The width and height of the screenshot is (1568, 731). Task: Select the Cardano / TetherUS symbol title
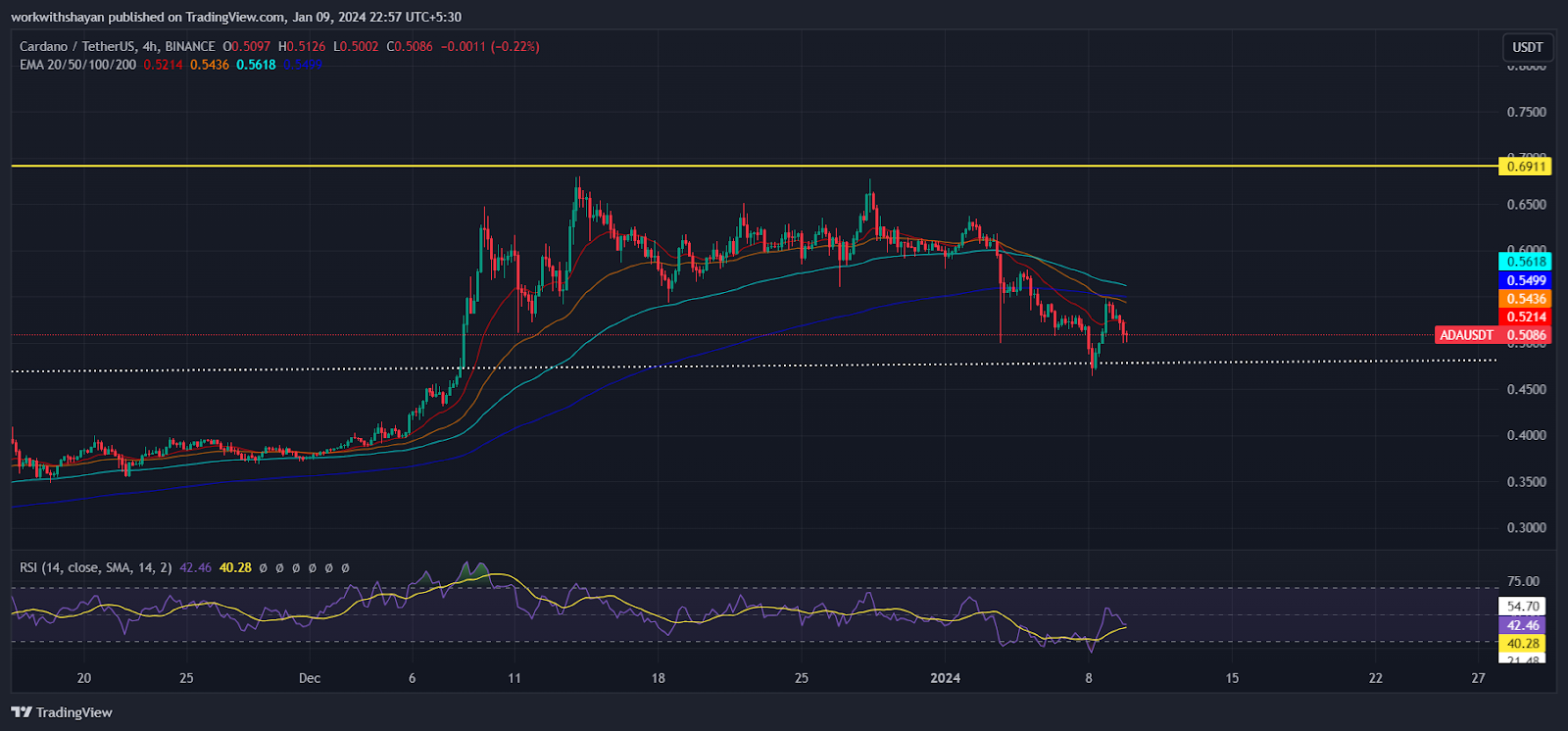click(x=117, y=46)
